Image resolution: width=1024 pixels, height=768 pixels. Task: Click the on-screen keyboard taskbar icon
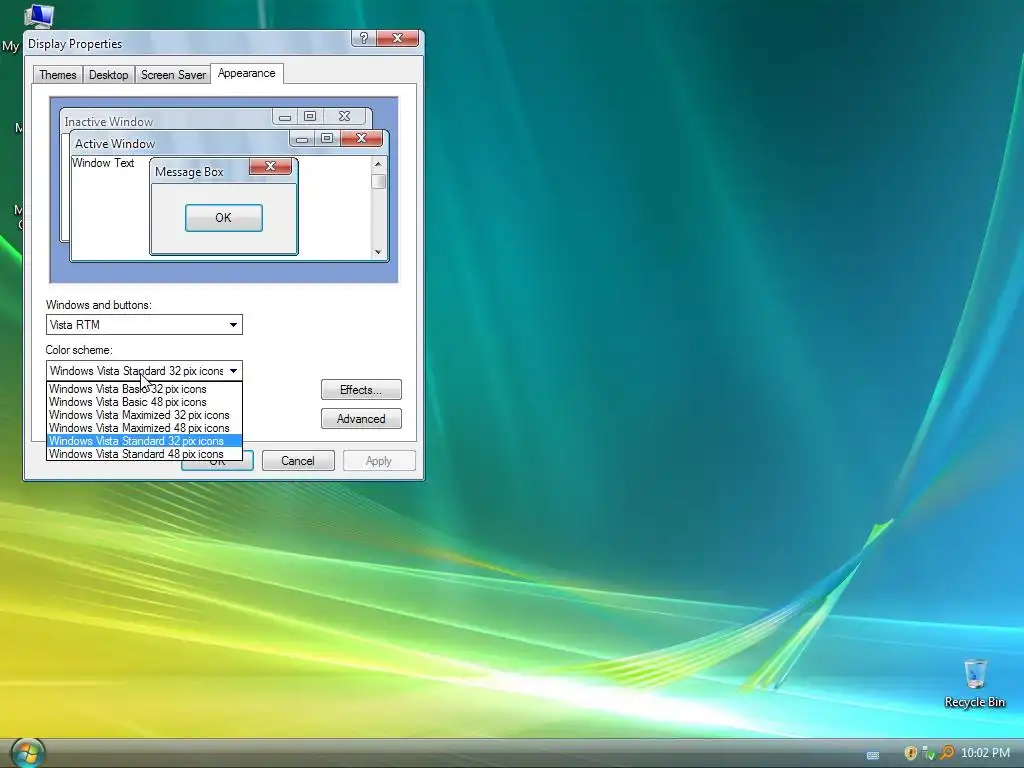(x=872, y=755)
